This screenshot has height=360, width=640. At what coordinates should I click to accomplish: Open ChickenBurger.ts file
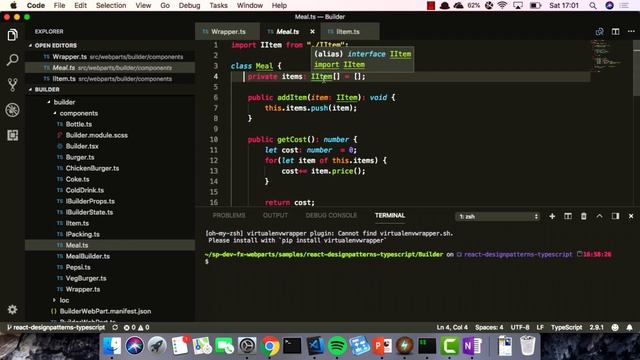(x=93, y=168)
